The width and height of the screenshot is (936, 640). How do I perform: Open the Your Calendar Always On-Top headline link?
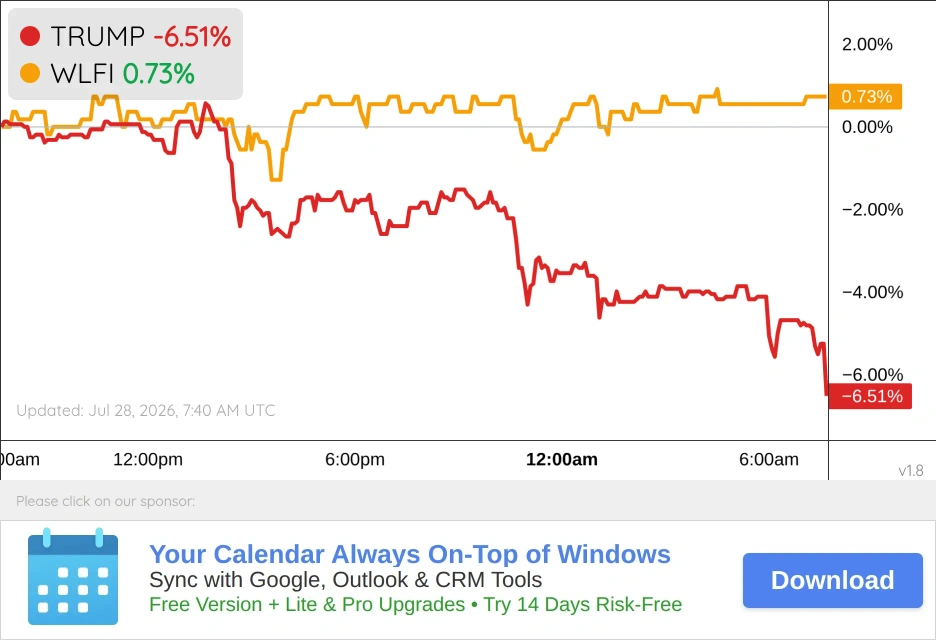coord(410,554)
